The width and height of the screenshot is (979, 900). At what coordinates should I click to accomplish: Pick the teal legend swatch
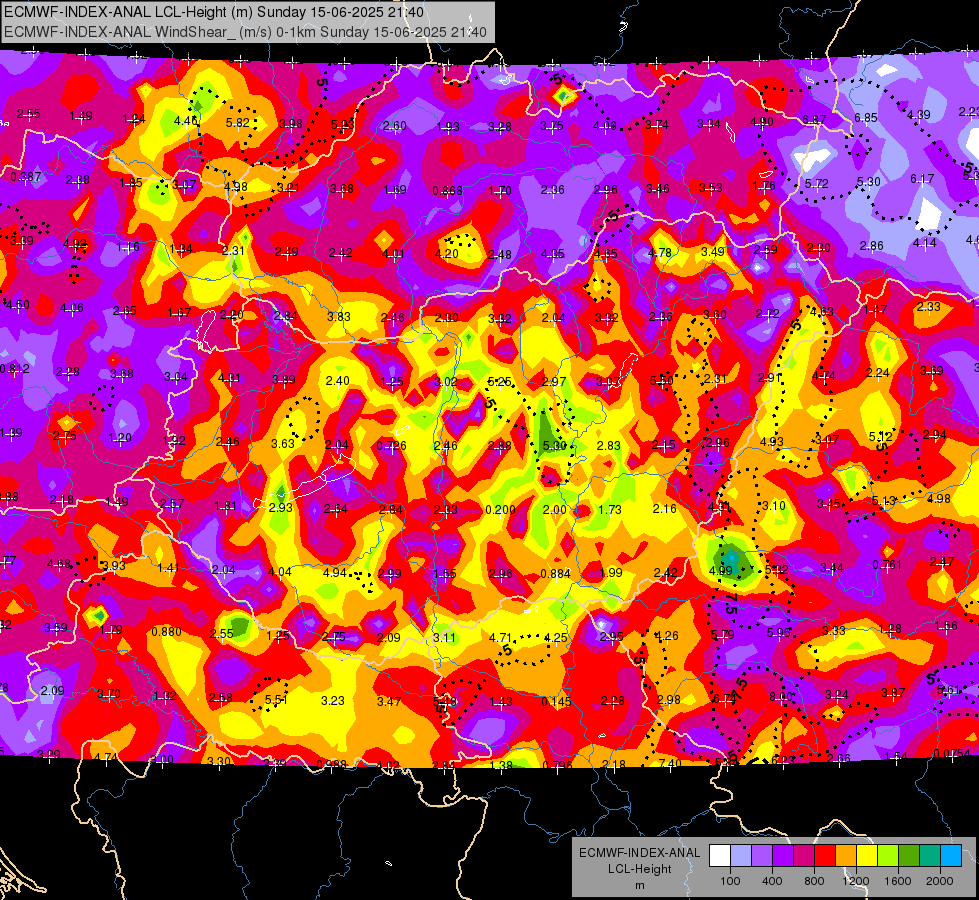click(x=930, y=856)
